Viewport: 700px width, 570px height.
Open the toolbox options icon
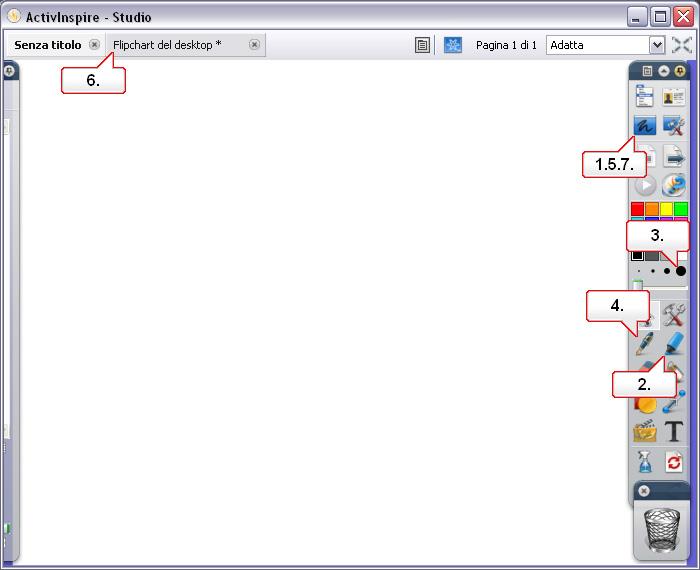pyautogui.click(x=647, y=71)
